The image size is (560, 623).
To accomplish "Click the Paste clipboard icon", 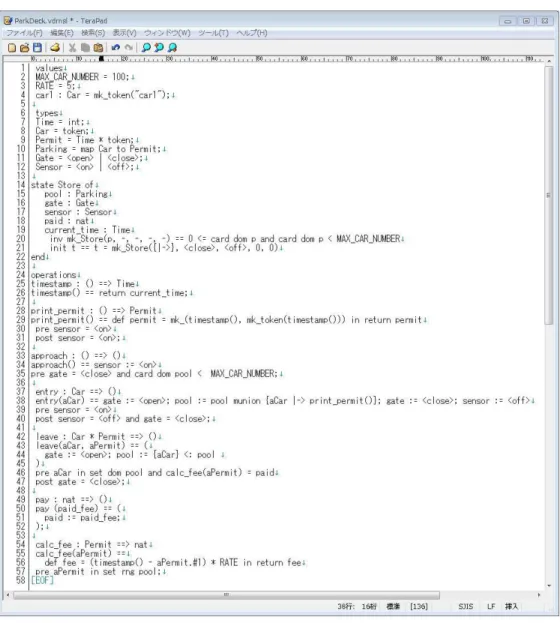I will tap(98, 48).
